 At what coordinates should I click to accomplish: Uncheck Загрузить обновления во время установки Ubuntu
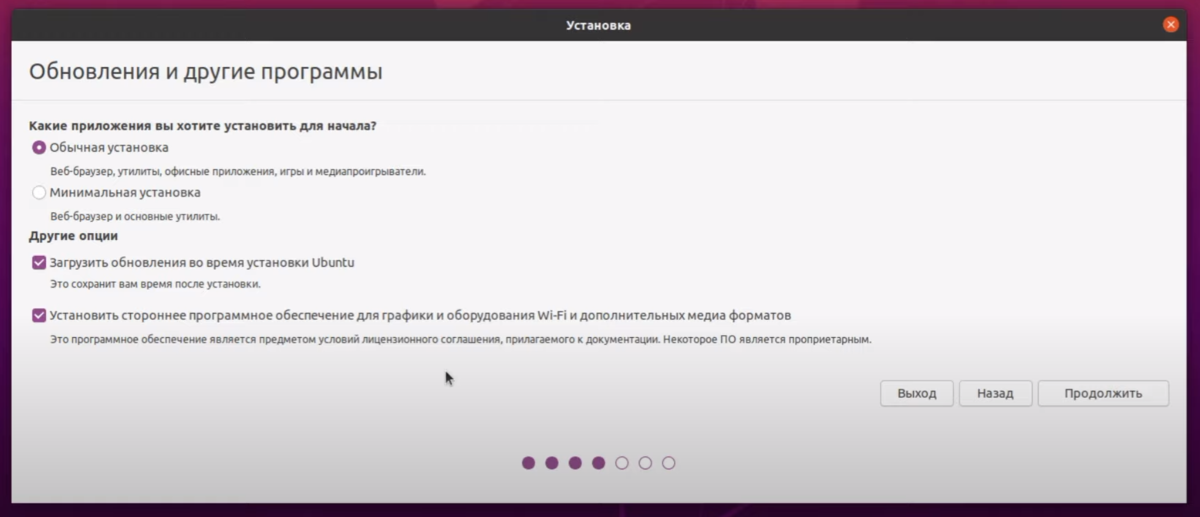pos(39,263)
